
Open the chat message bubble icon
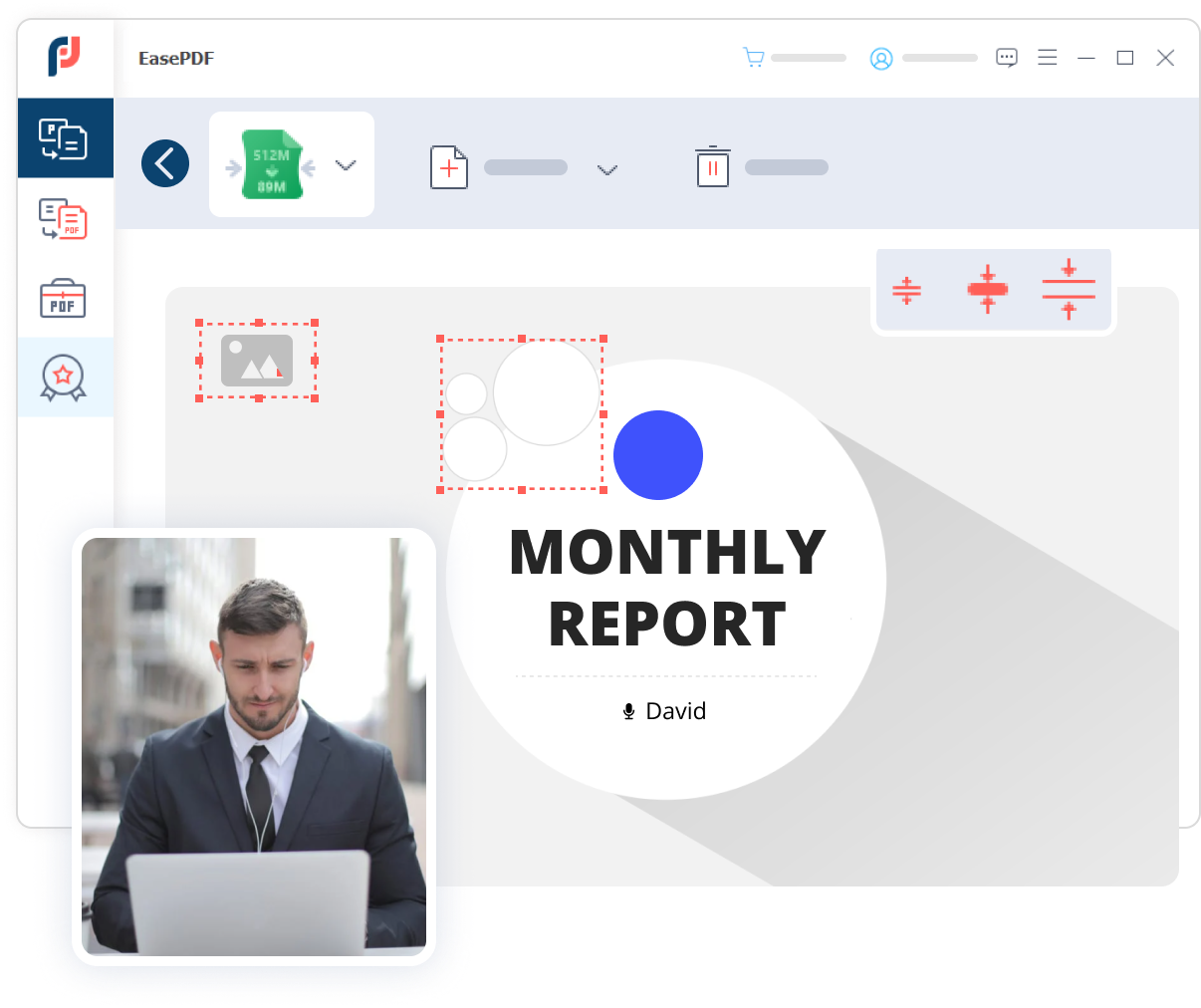pyautogui.click(x=1006, y=57)
